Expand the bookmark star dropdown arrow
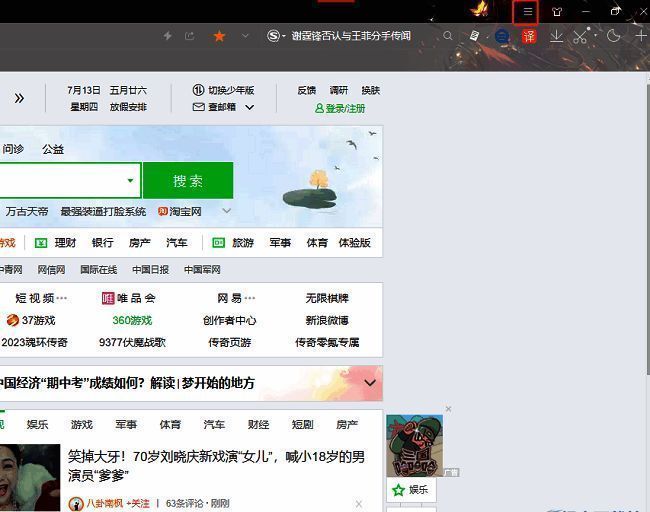Screen dimensions: 650x512 click(245, 36)
